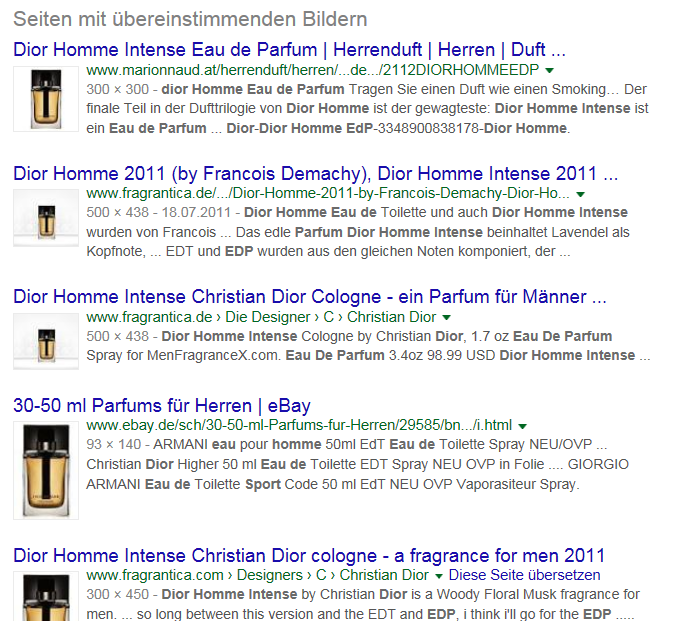Click the www.marionnaud.at green URL text
Viewport: 689px width, 621px height.
click(312, 70)
